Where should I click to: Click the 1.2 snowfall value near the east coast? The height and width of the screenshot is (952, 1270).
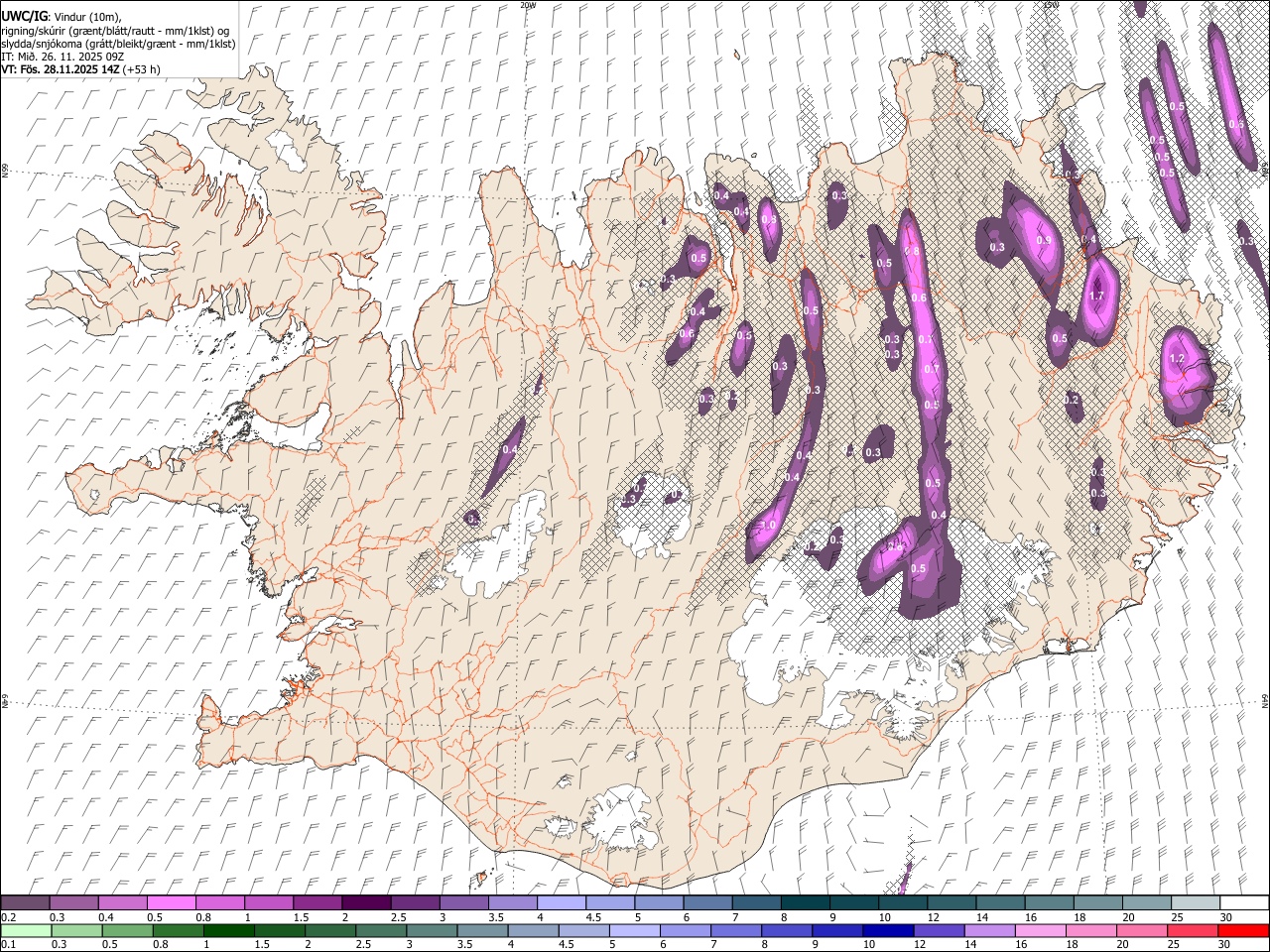coord(1178,359)
